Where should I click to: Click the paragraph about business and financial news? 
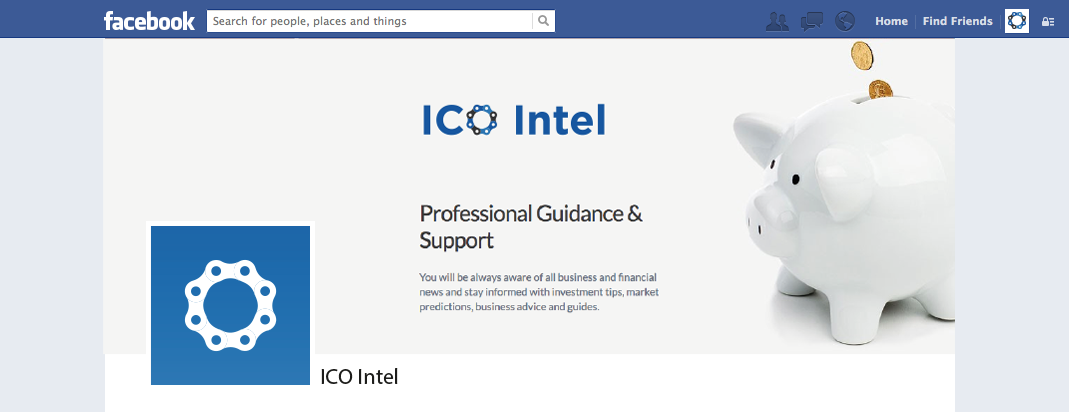tap(539, 292)
